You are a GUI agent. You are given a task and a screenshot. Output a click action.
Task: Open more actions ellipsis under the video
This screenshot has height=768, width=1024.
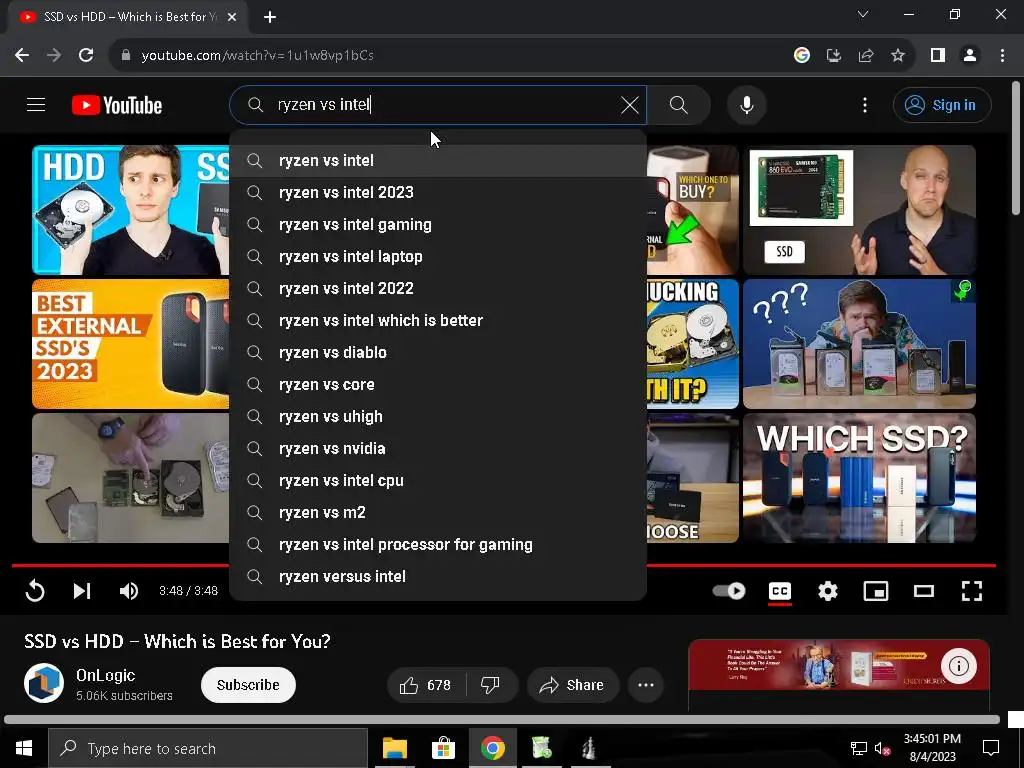tap(646, 685)
